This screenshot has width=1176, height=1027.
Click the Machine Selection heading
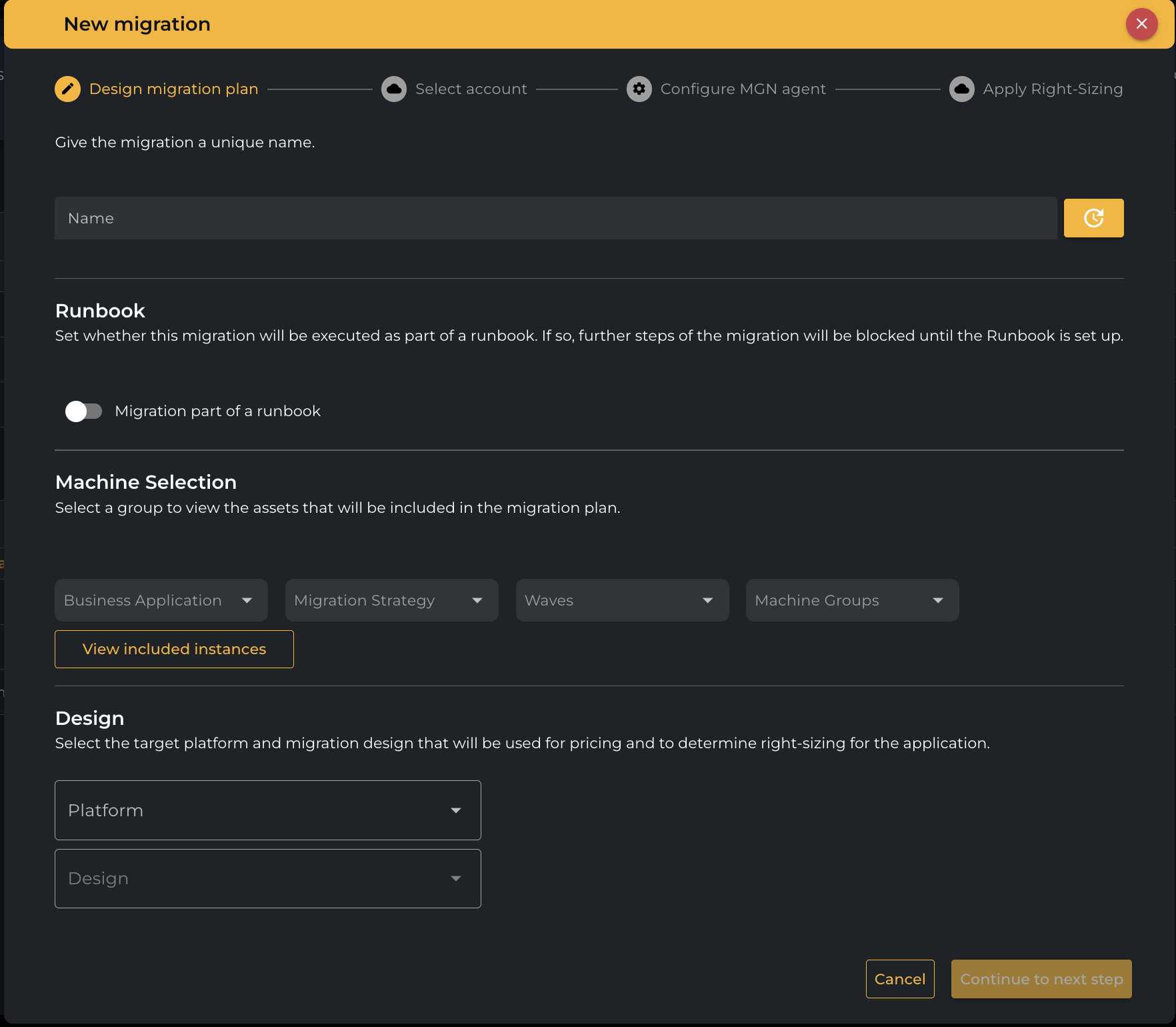(x=146, y=482)
